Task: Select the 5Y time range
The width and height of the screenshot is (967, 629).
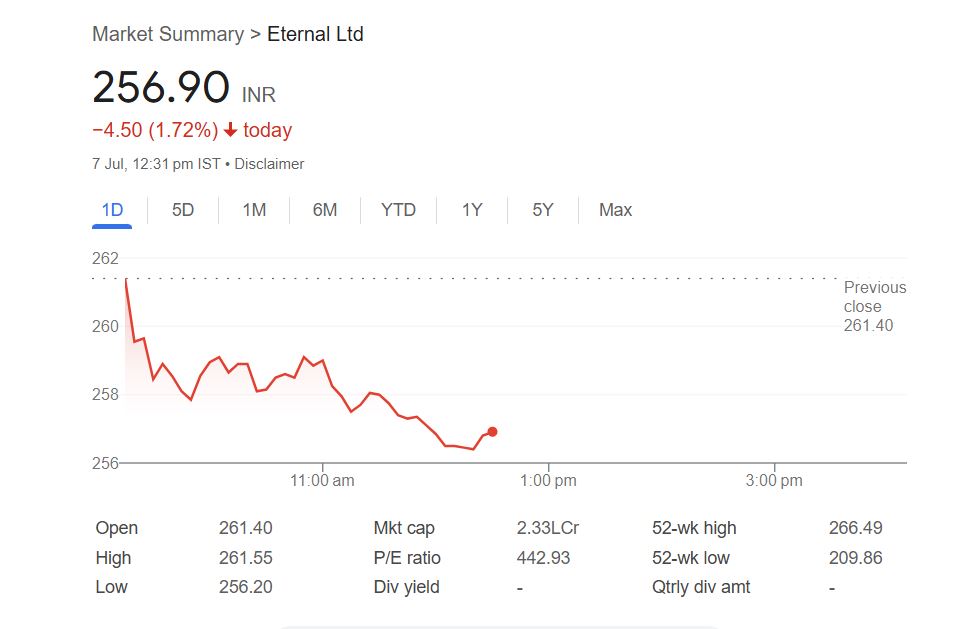Action: point(543,210)
